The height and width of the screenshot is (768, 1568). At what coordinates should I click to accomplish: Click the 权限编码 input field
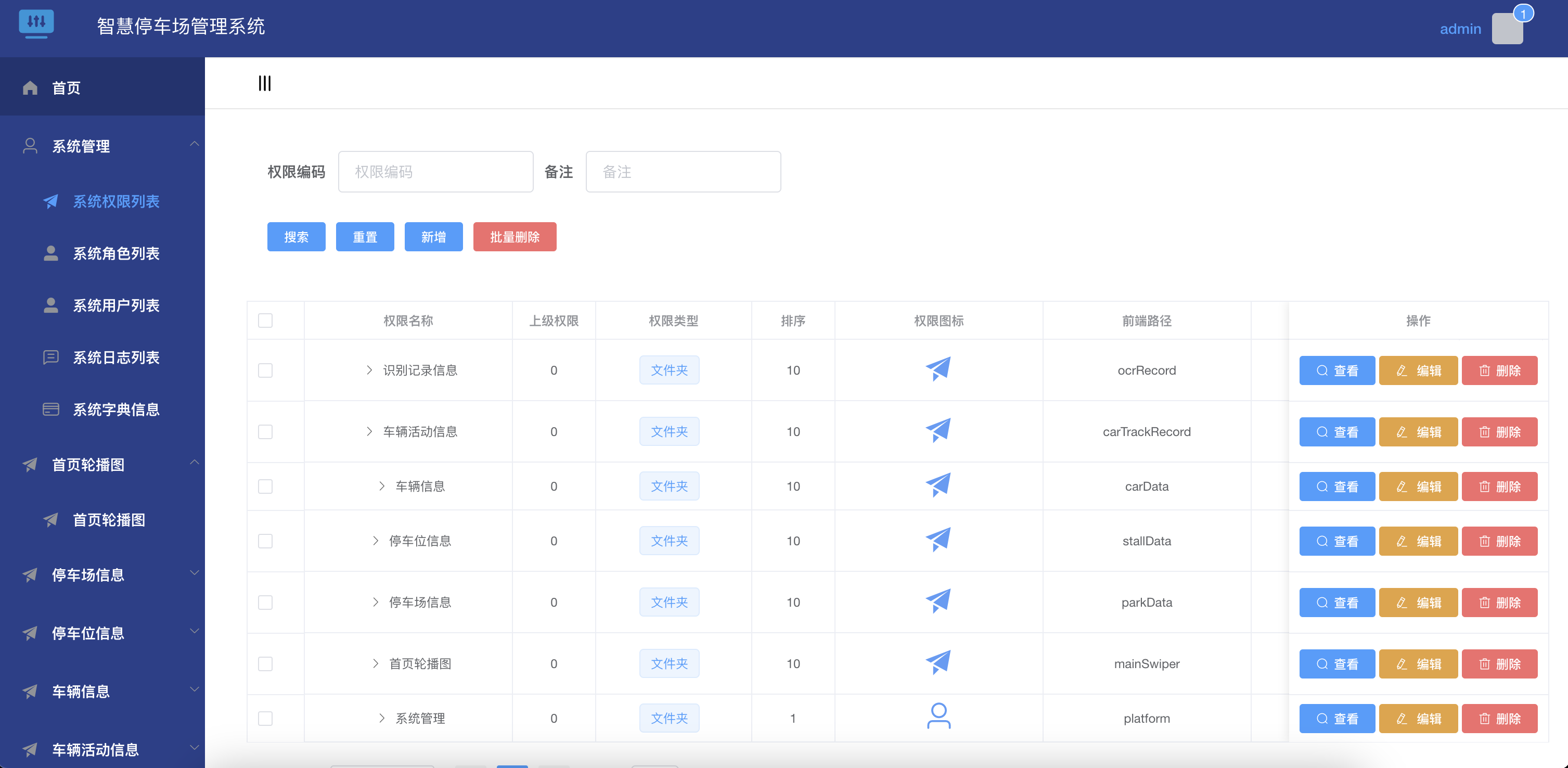435,172
